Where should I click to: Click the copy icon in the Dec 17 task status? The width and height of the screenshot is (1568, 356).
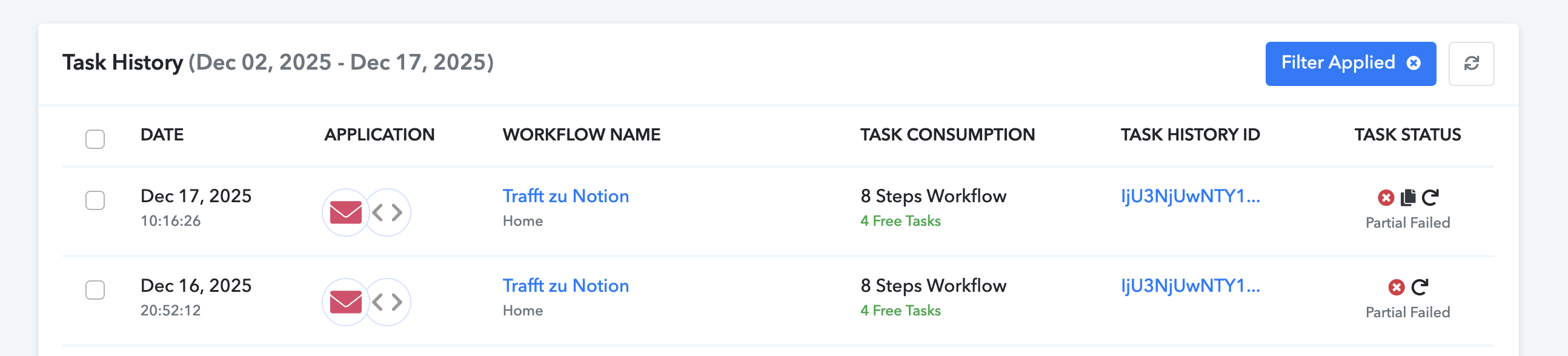[x=1407, y=197]
